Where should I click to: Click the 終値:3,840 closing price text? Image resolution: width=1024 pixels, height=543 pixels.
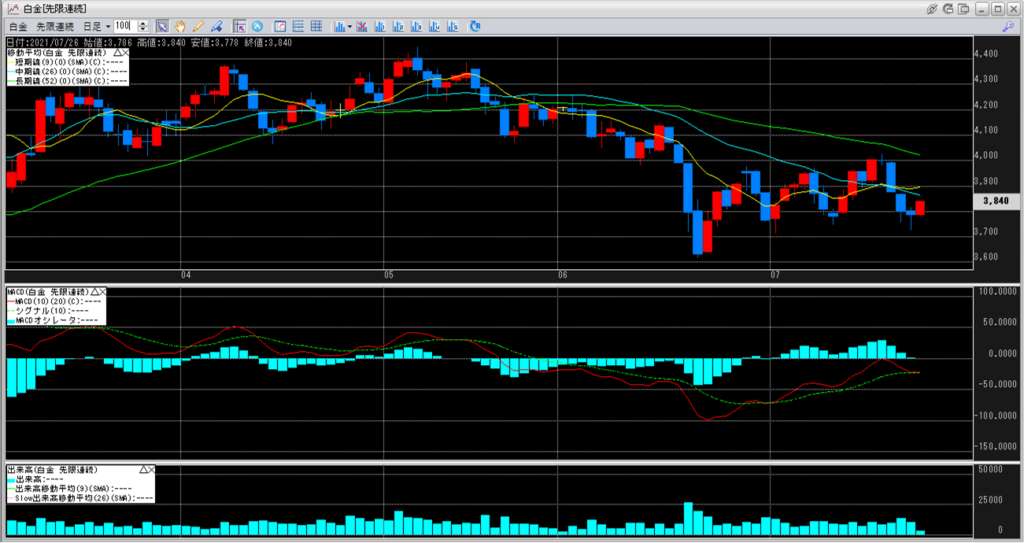tap(268, 42)
